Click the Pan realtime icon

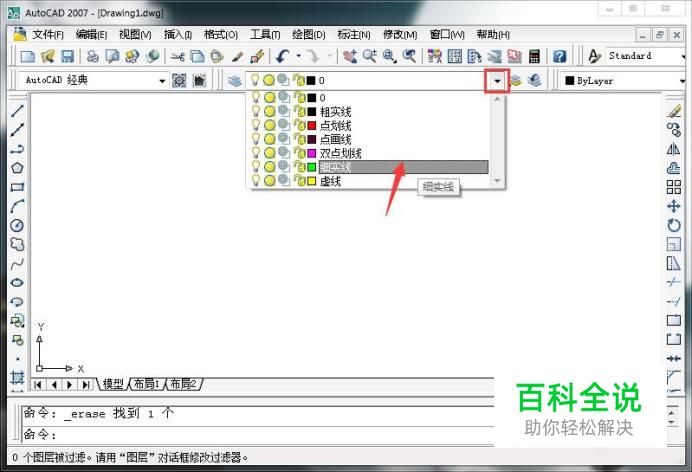click(x=350, y=56)
